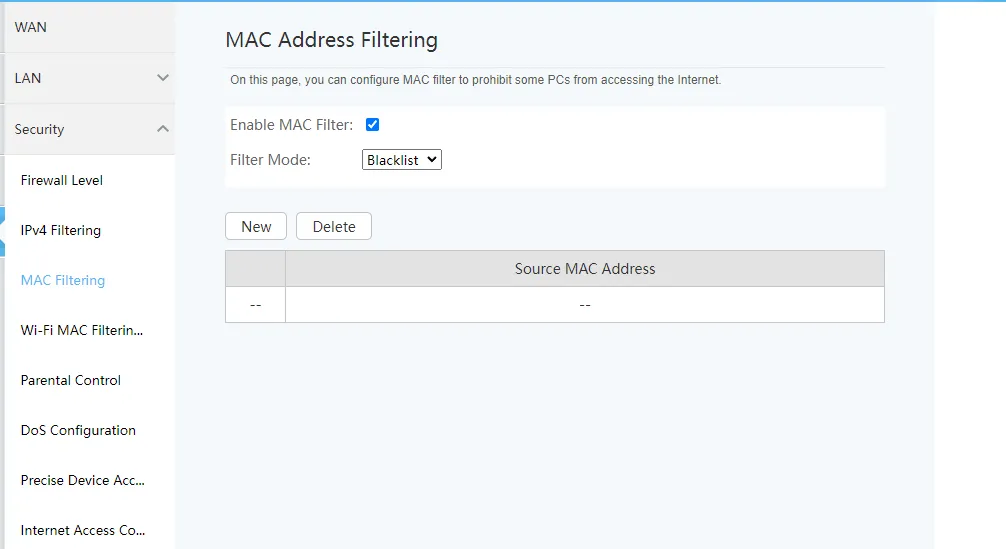Click the sidebar collapse arrow handle

click(x=2, y=231)
